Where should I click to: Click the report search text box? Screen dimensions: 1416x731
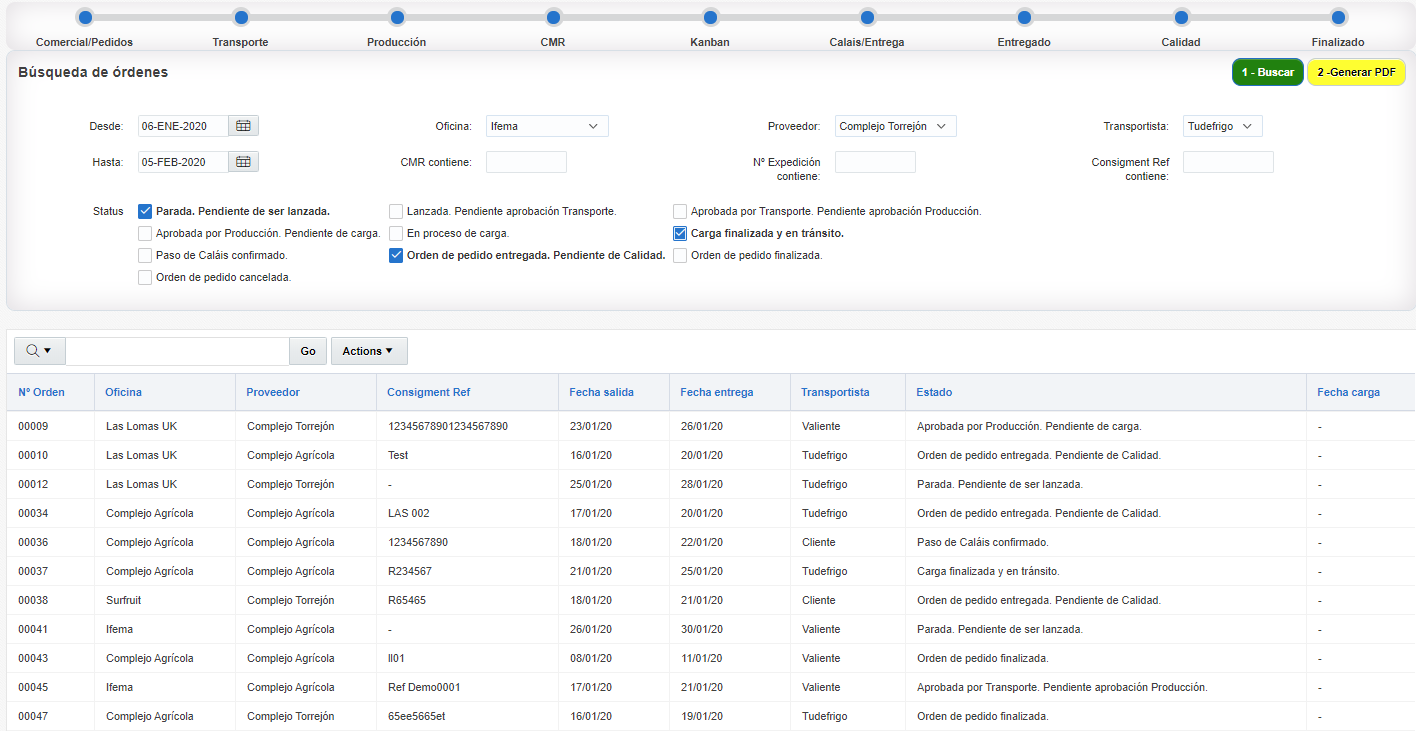pyautogui.click(x=178, y=351)
